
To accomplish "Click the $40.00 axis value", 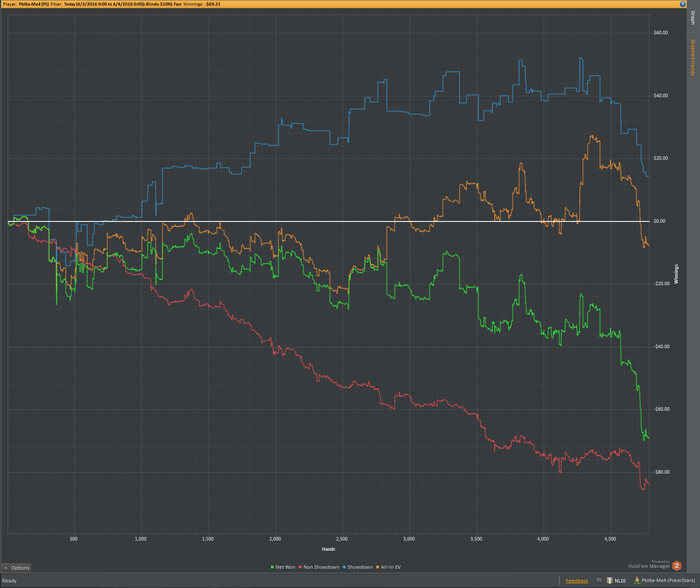I will [661, 96].
